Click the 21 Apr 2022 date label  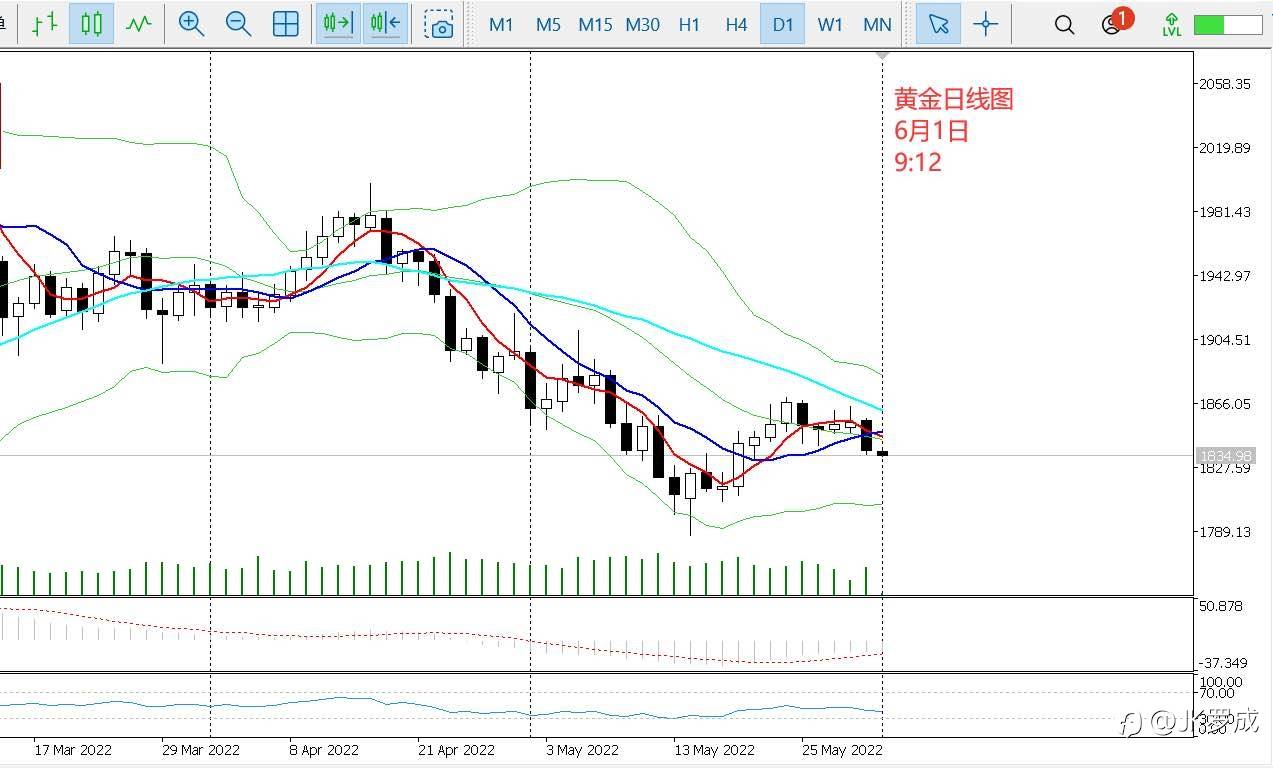pyautogui.click(x=455, y=749)
